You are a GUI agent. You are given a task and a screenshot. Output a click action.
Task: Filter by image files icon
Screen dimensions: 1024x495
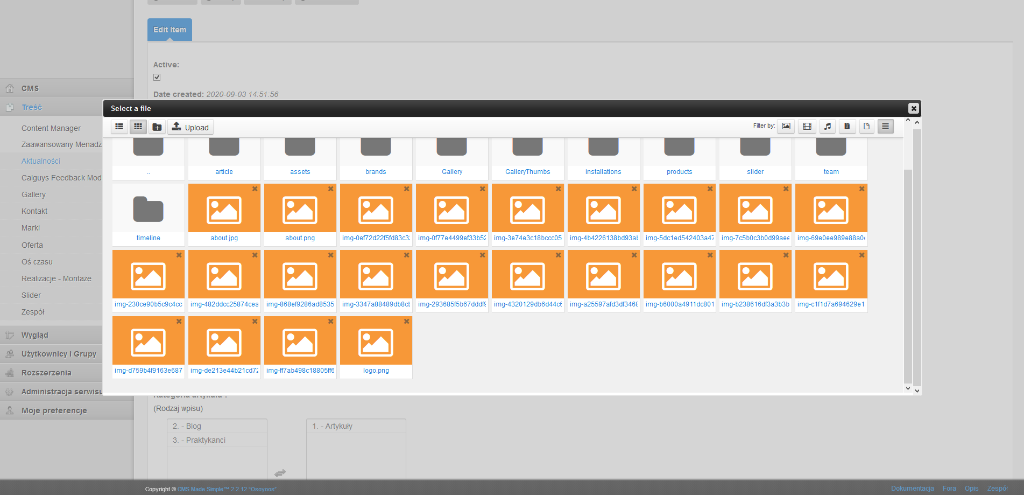[787, 127]
